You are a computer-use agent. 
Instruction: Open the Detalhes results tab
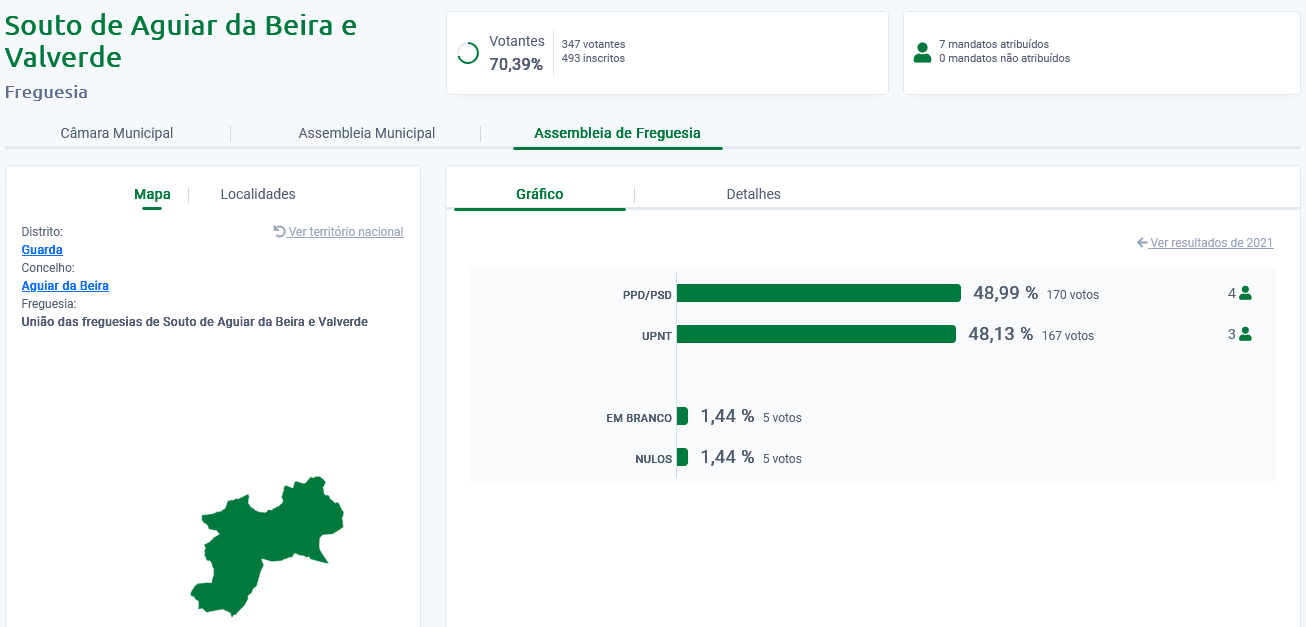click(753, 194)
